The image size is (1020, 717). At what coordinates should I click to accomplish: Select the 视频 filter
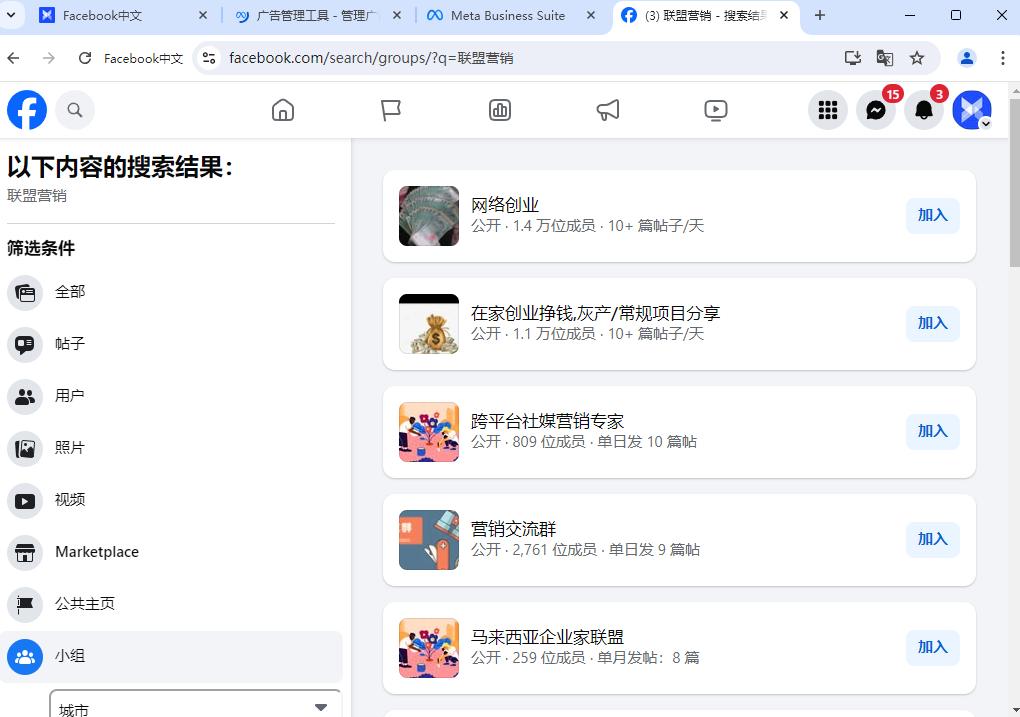tap(171, 500)
